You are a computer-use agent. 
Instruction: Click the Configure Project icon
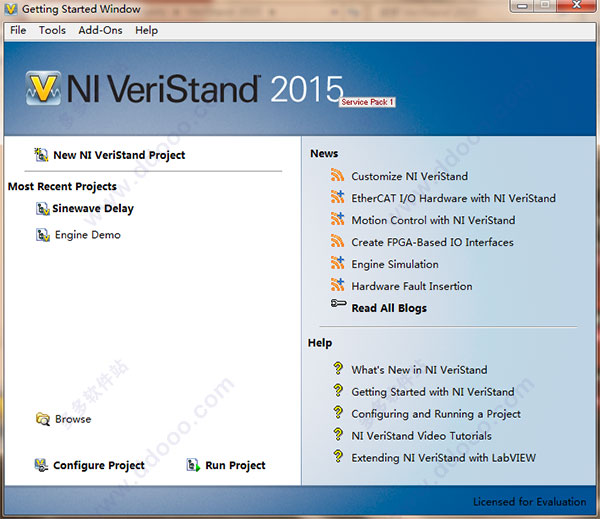tap(41, 465)
